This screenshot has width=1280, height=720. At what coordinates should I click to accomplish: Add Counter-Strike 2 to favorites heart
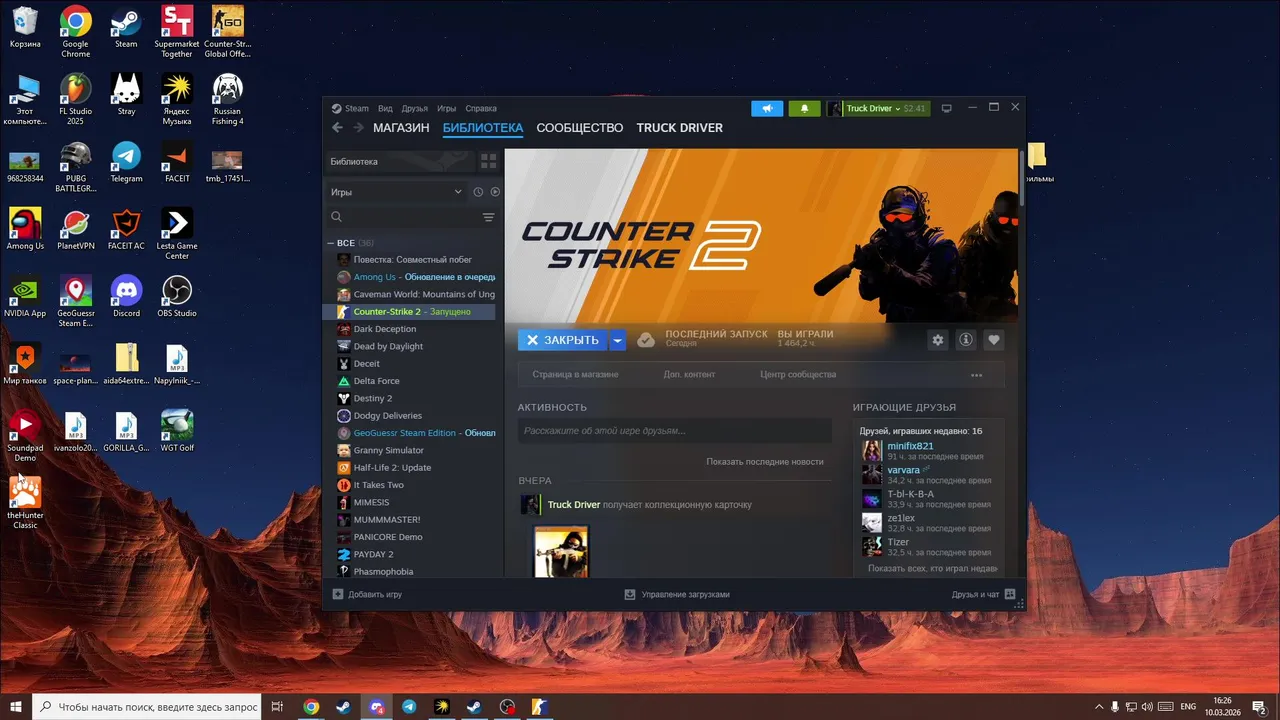tap(994, 340)
